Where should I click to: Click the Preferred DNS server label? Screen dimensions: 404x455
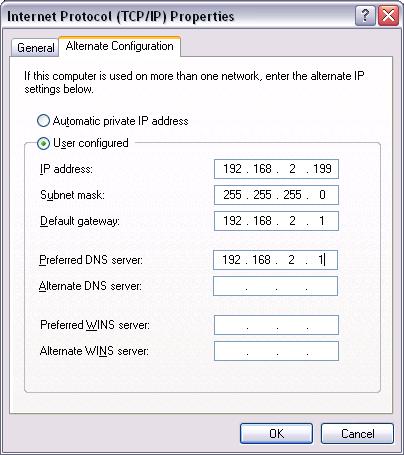(91, 260)
